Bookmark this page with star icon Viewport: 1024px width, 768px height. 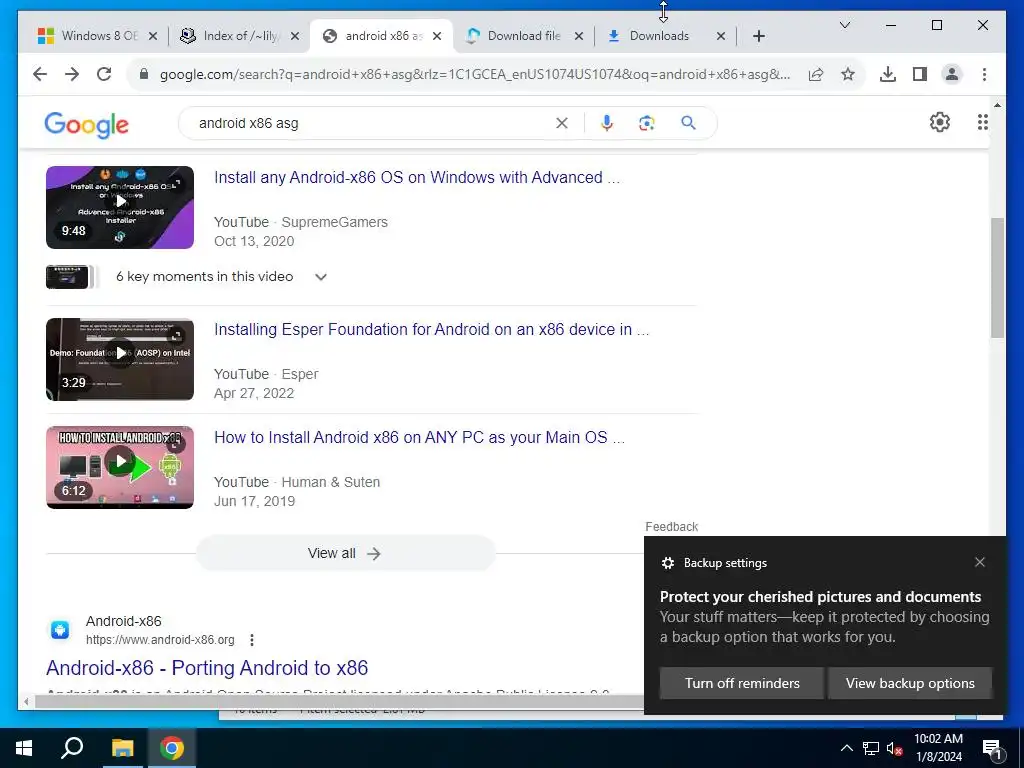pyautogui.click(x=848, y=74)
